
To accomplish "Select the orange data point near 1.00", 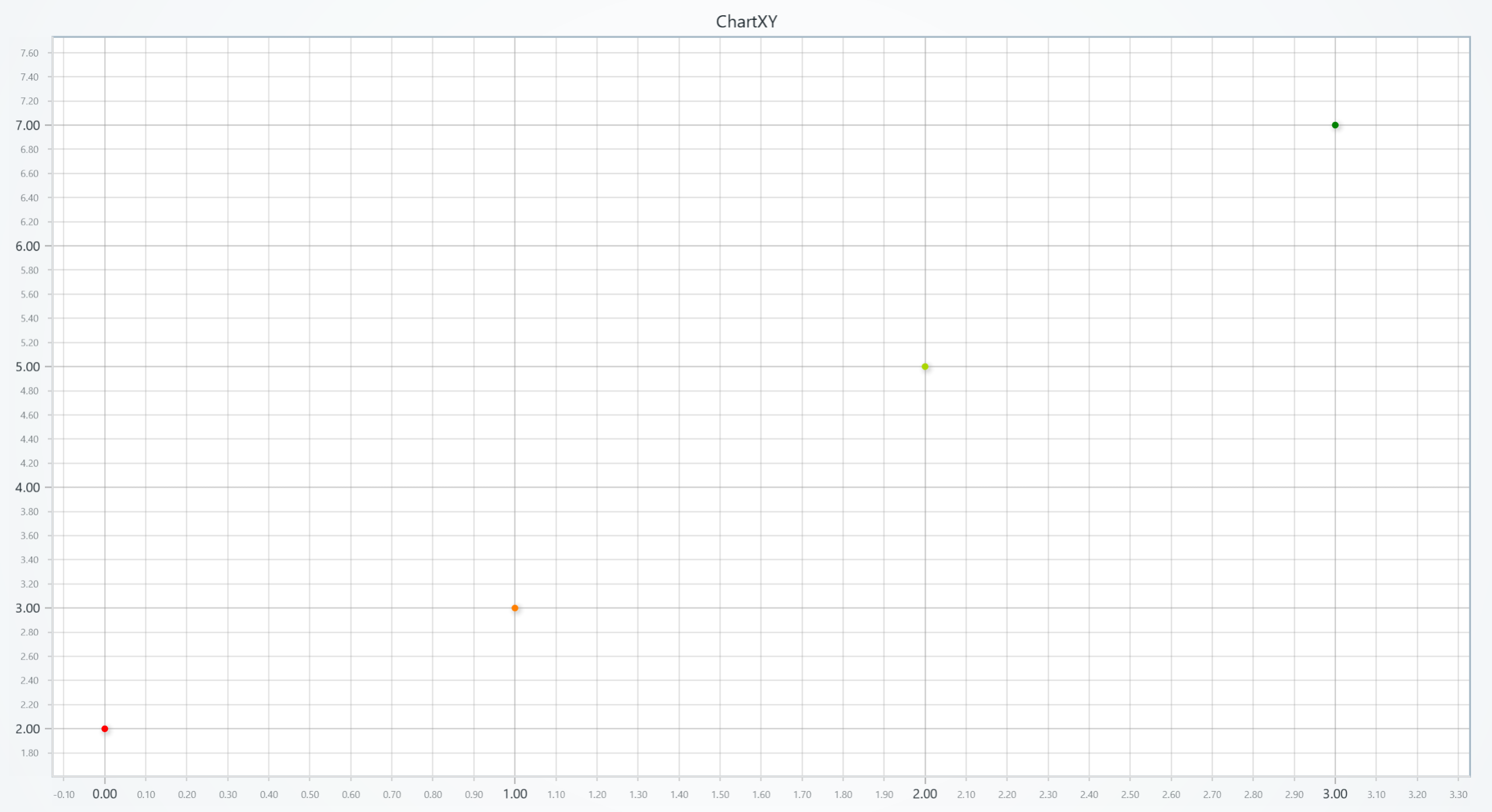I will point(515,607).
